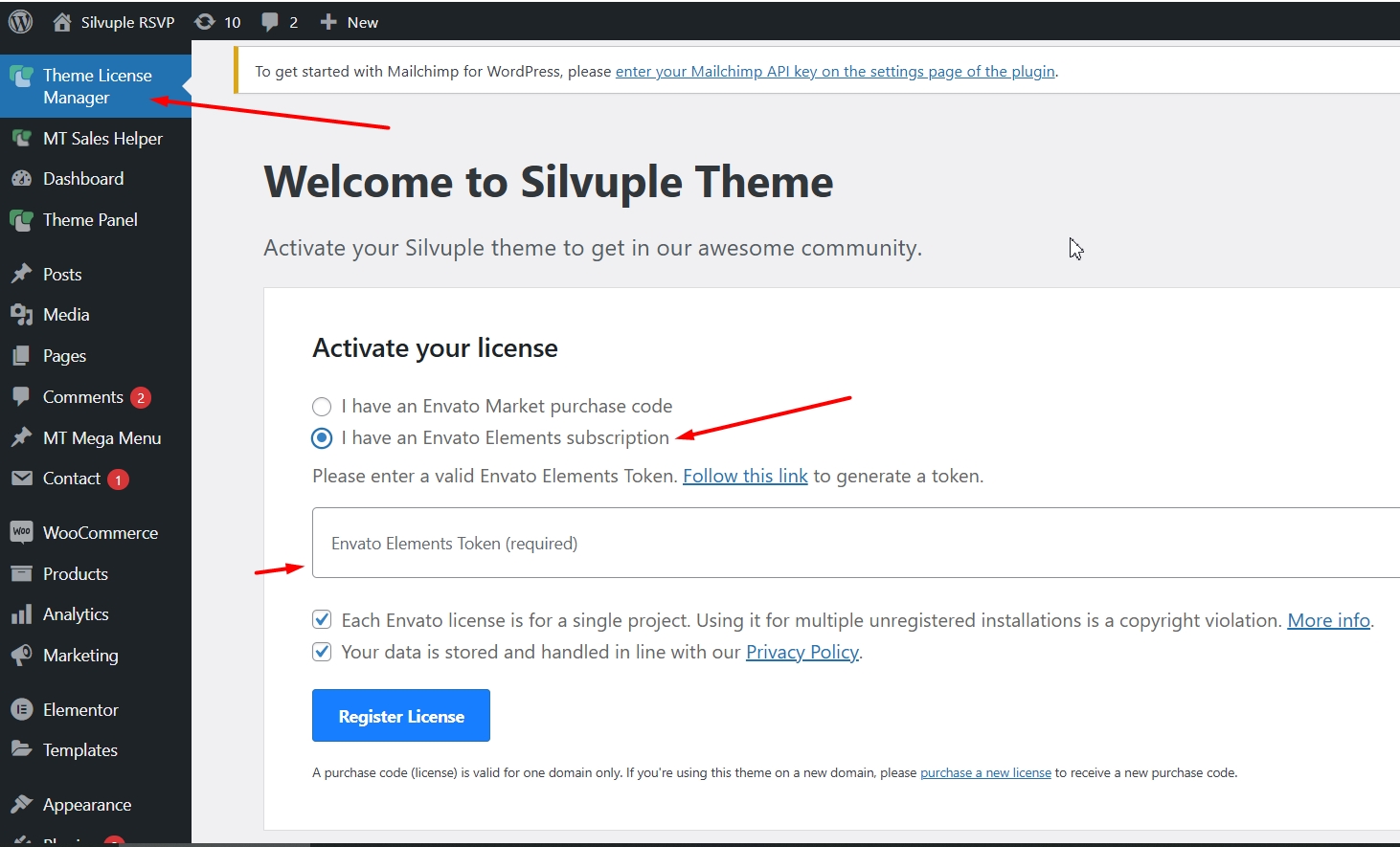Click Silvuple RSVP site name in admin bar

127,22
